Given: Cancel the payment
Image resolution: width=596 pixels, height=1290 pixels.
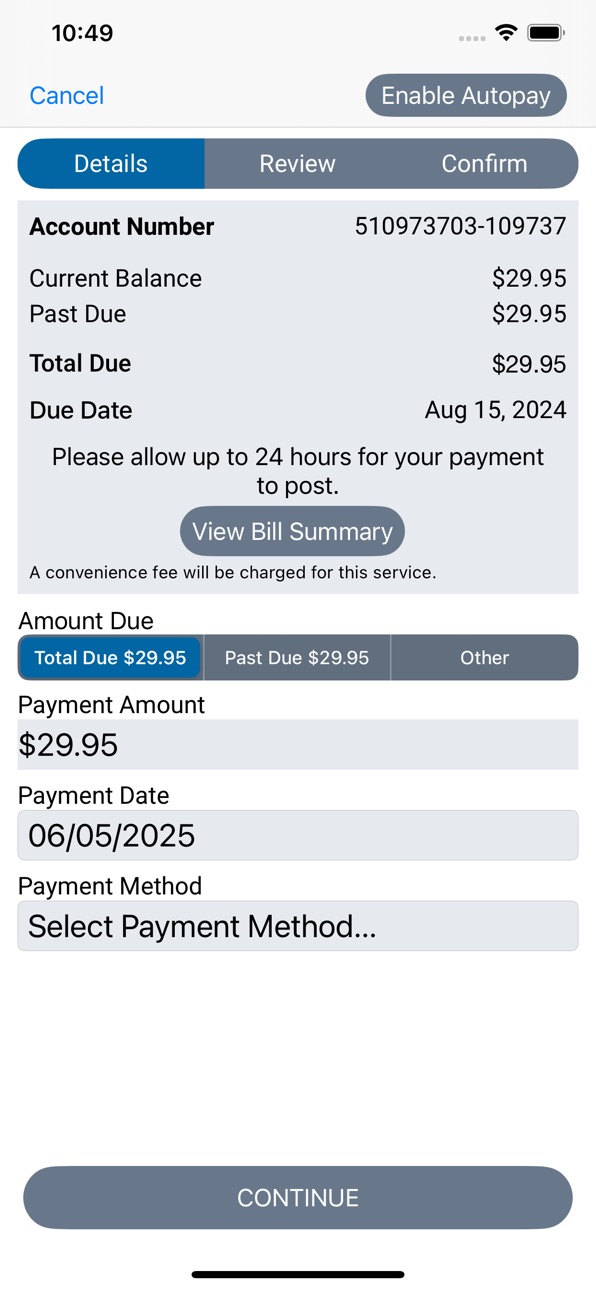Looking at the screenshot, I should (x=67, y=95).
